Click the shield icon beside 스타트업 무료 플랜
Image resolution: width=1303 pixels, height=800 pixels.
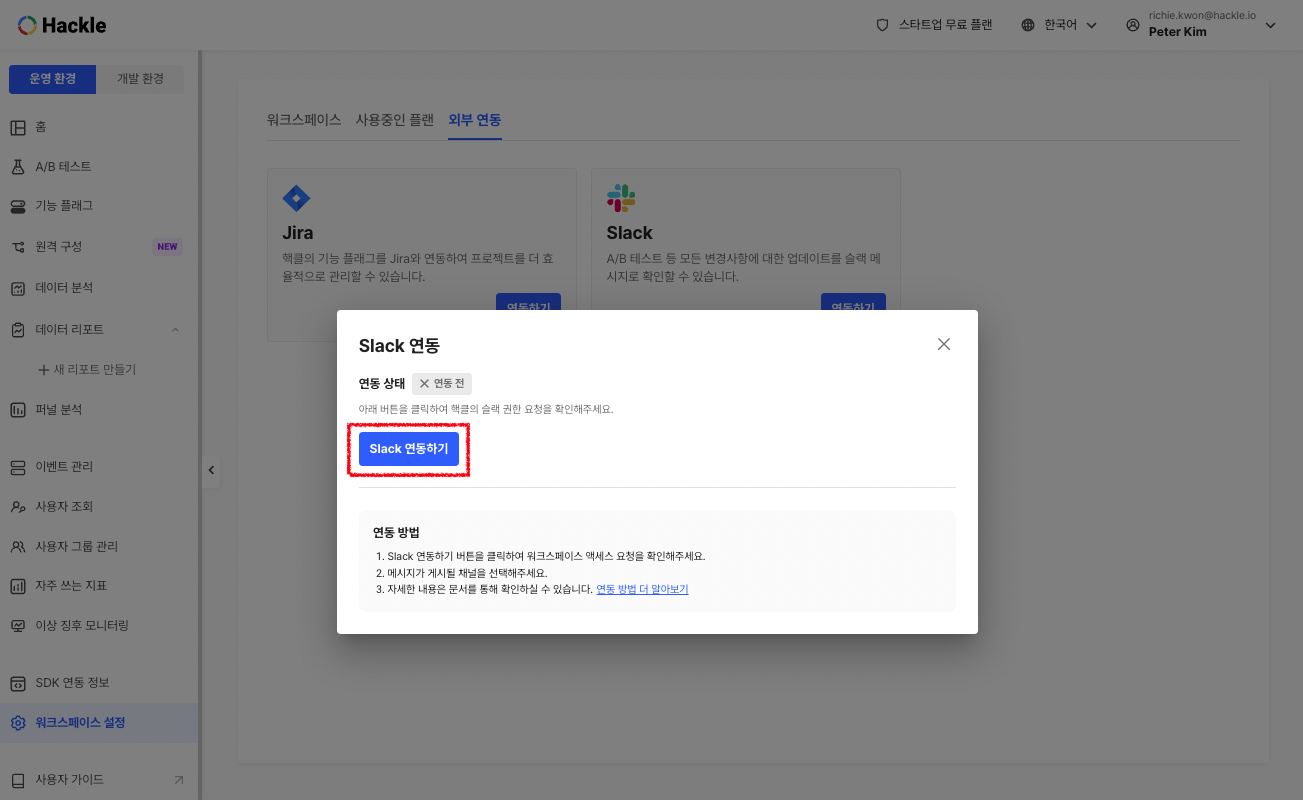(882, 25)
